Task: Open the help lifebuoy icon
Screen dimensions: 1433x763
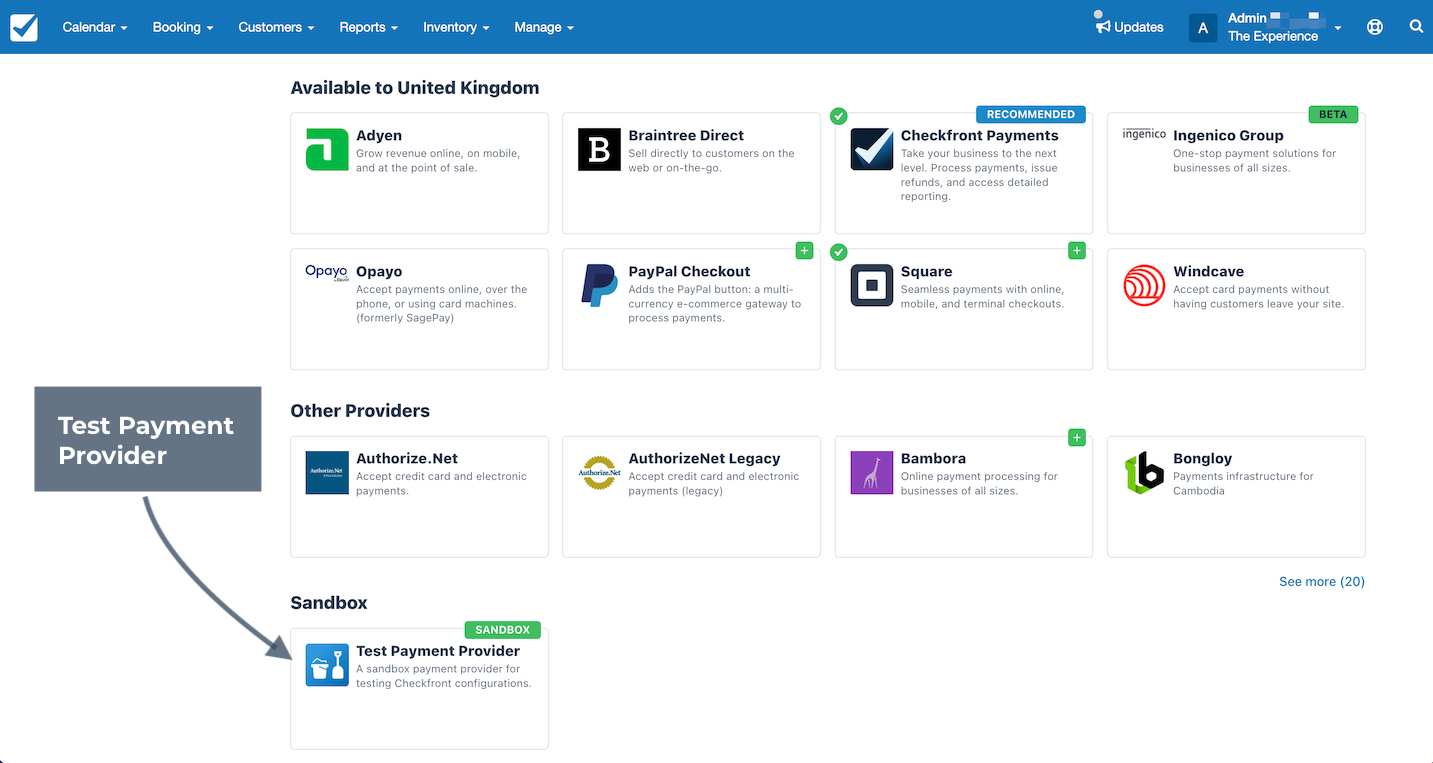Action: (1375, 27)
